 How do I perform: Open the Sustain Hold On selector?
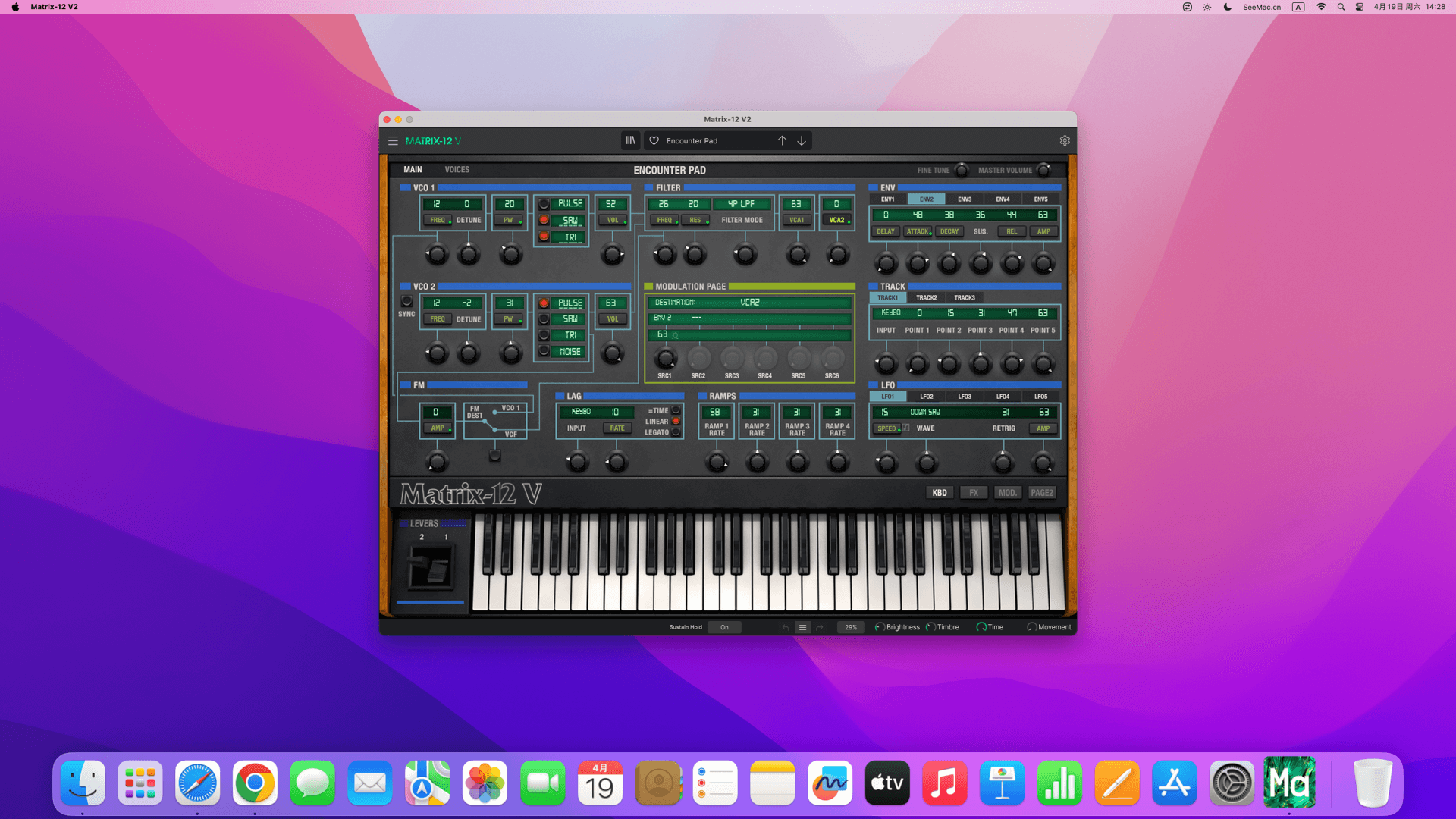pyautogui.click(x=724, y=628)
